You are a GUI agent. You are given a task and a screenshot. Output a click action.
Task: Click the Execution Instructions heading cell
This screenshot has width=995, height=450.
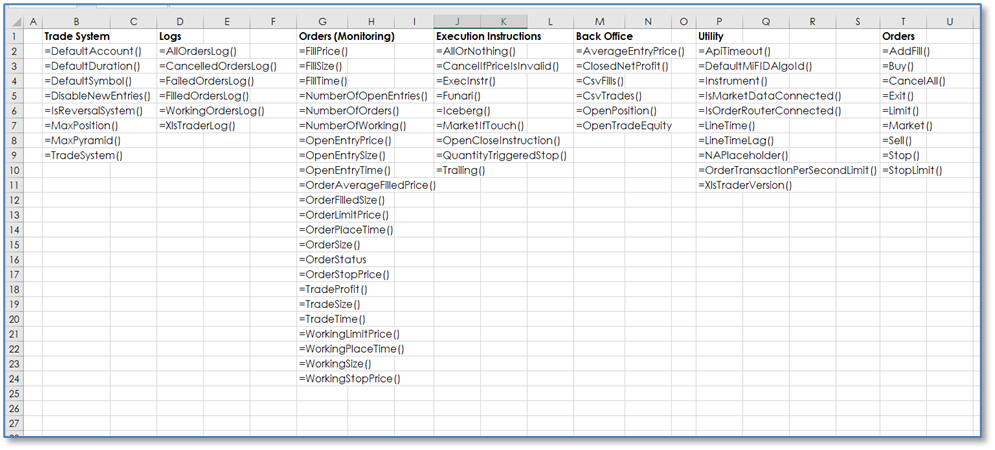click(488, 36)
